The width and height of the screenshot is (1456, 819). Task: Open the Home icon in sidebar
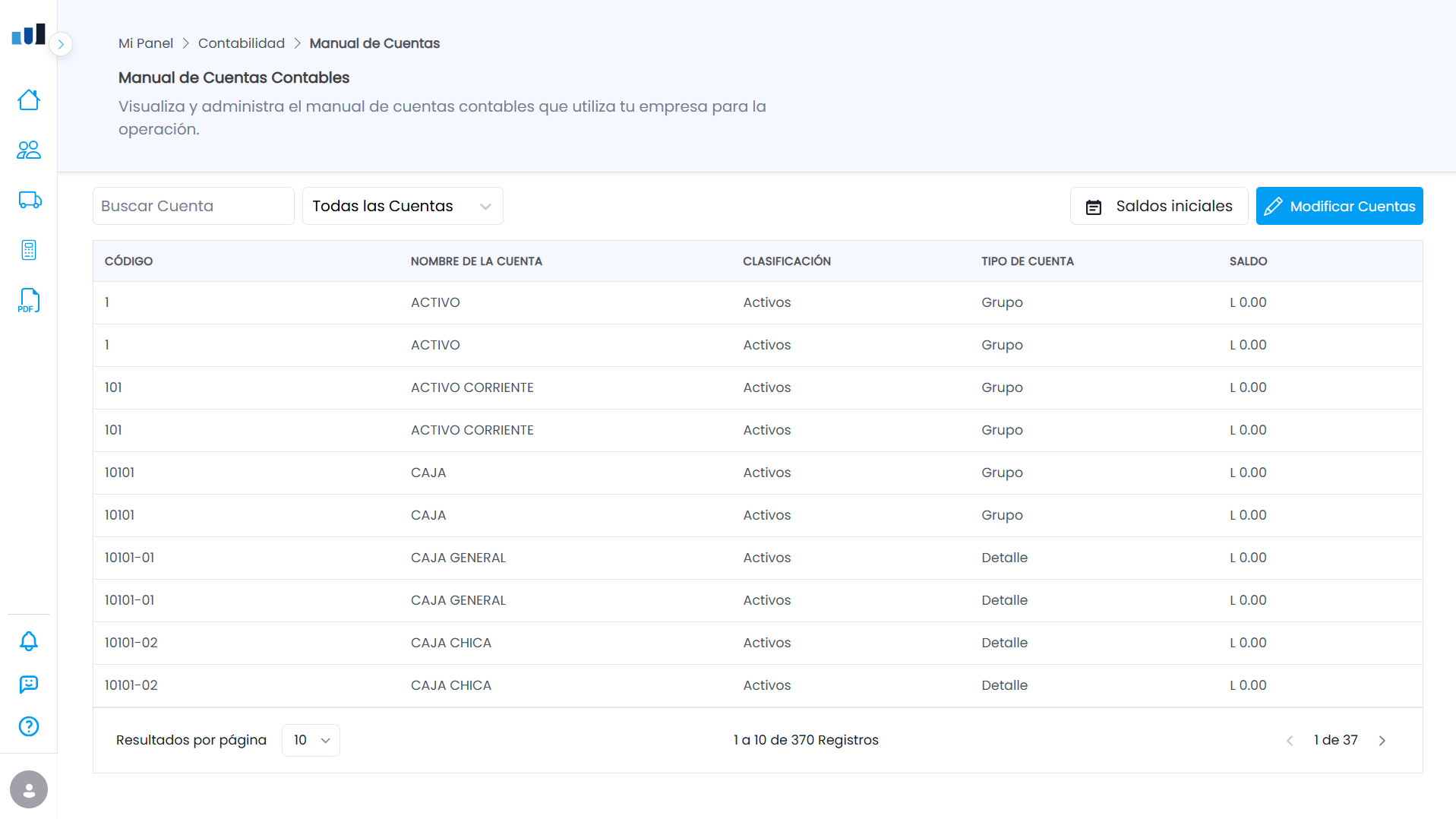tap(29, 100)
